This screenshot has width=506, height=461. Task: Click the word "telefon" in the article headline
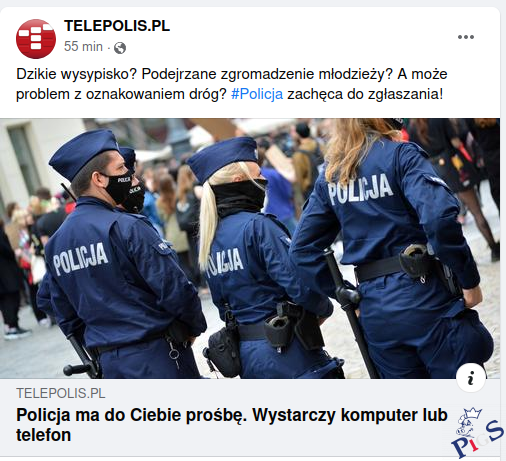[x=44, y=435]
